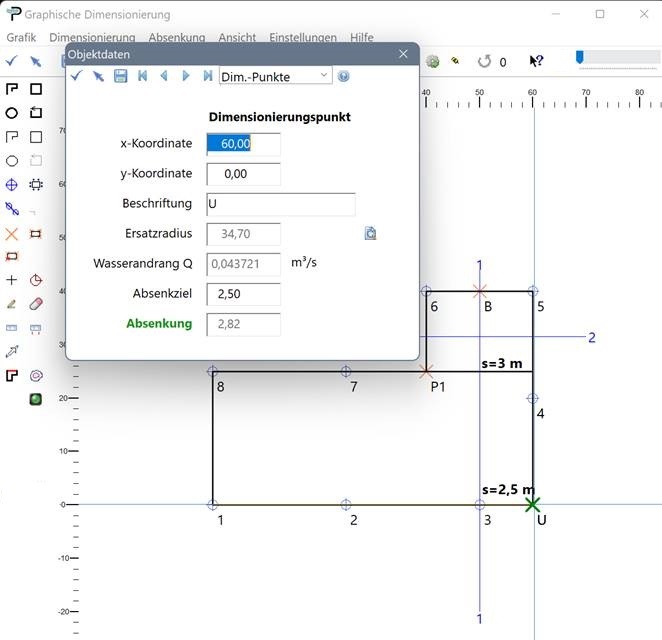The image size is (662, 640).
Task: Go to the next record arrow
Action: click(x=186, y=76)
